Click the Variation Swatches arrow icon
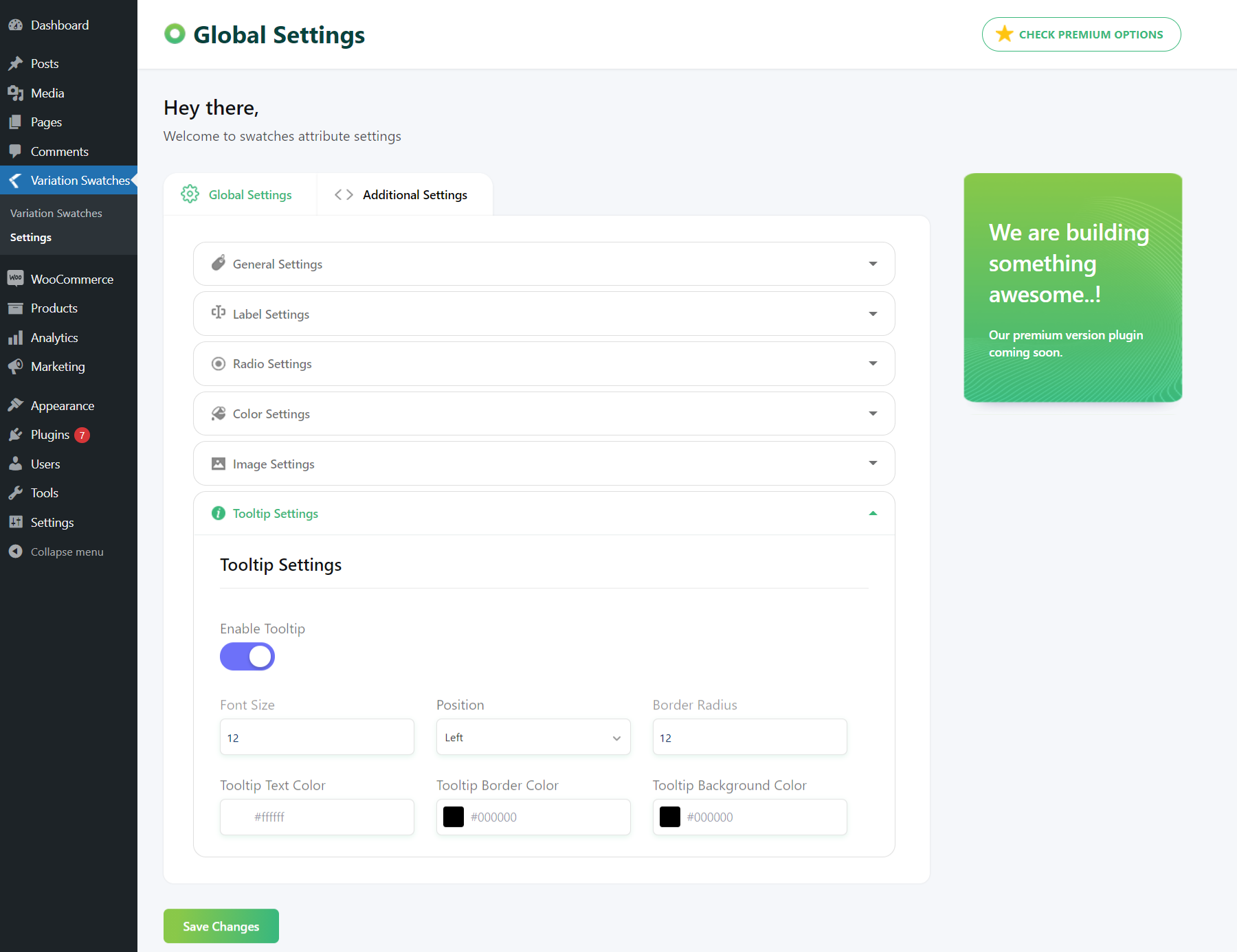This screenshot has height=952, width=1237. 15,181
